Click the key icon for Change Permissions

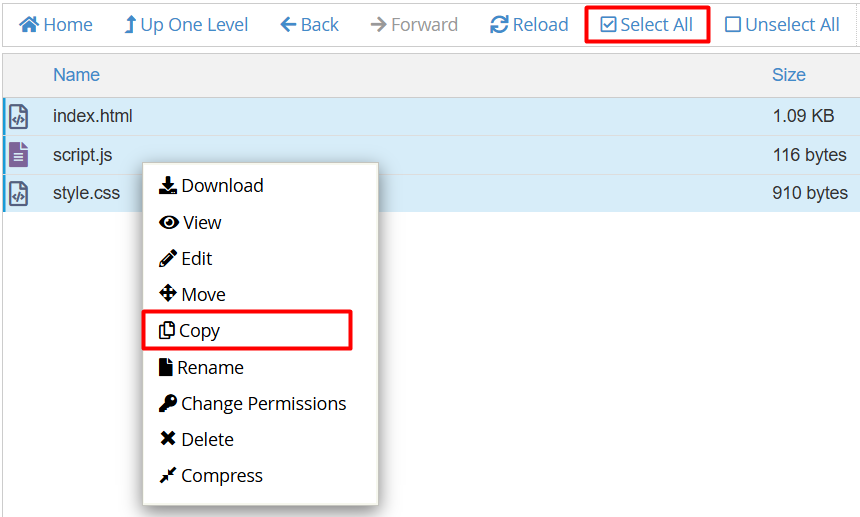click(168, 403)
